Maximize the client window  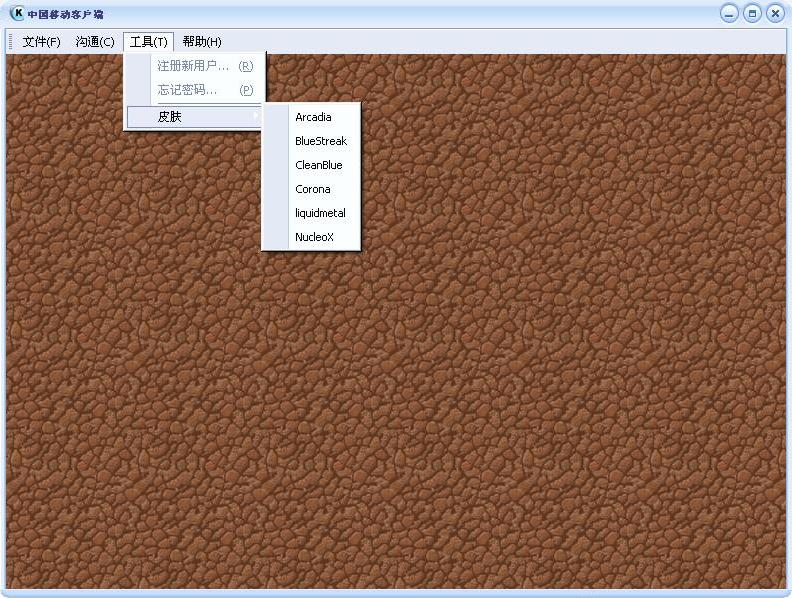tap(751, 14)
